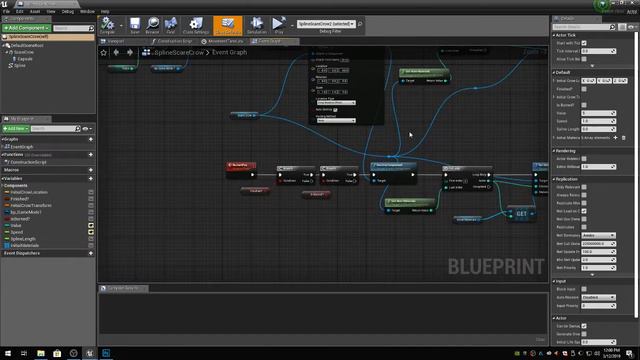Toggle visibility eye for the Speed variable

pos(91,232)
